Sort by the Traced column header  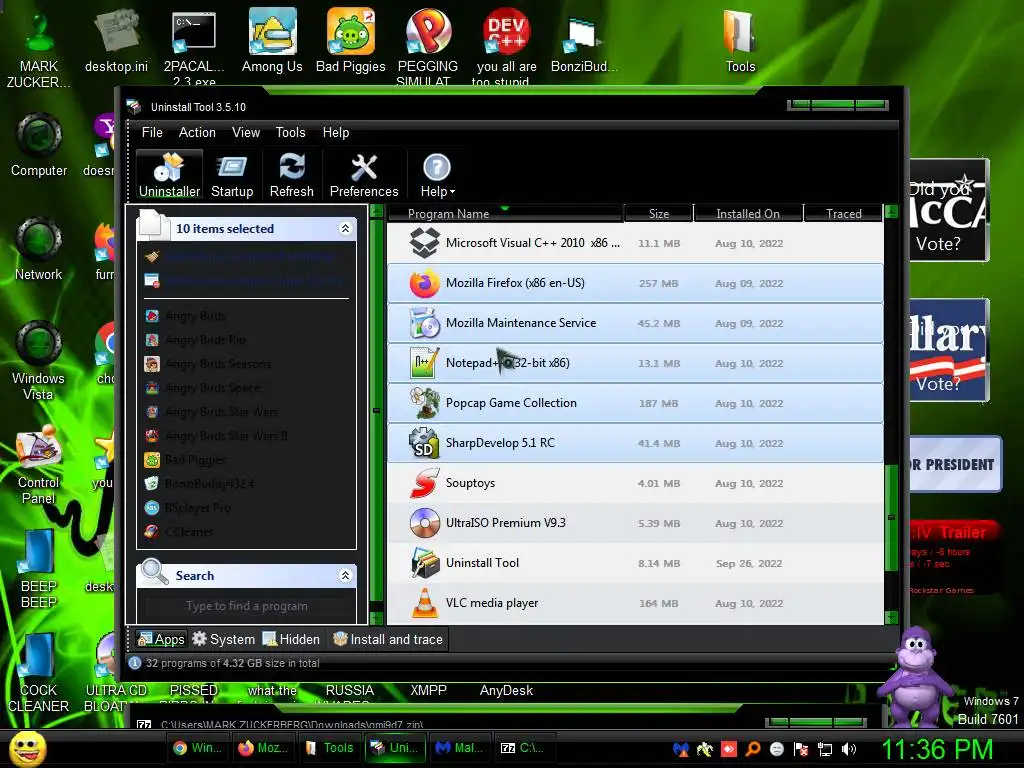click(843, 214)
